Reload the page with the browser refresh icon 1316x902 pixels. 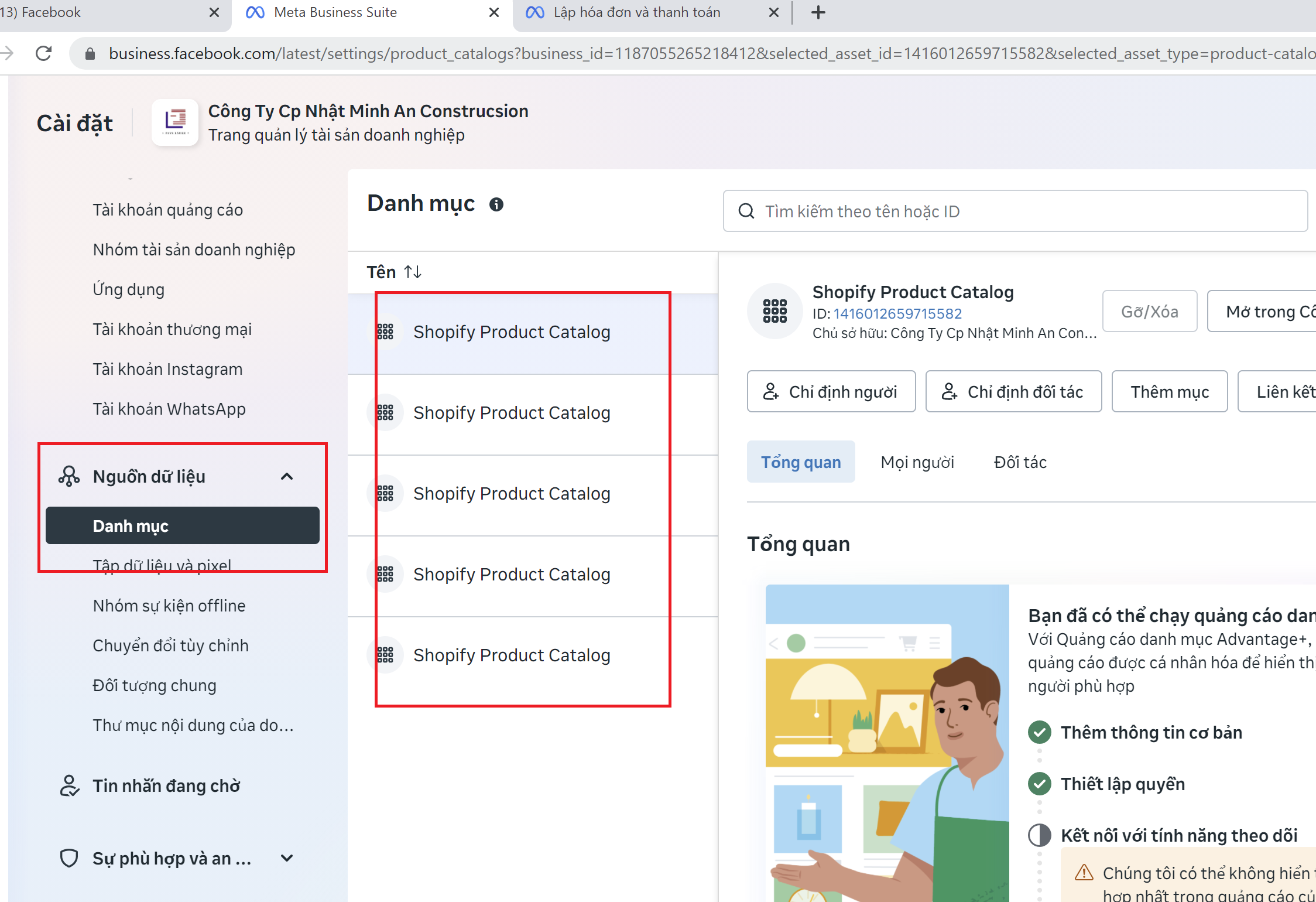point(44,54)
